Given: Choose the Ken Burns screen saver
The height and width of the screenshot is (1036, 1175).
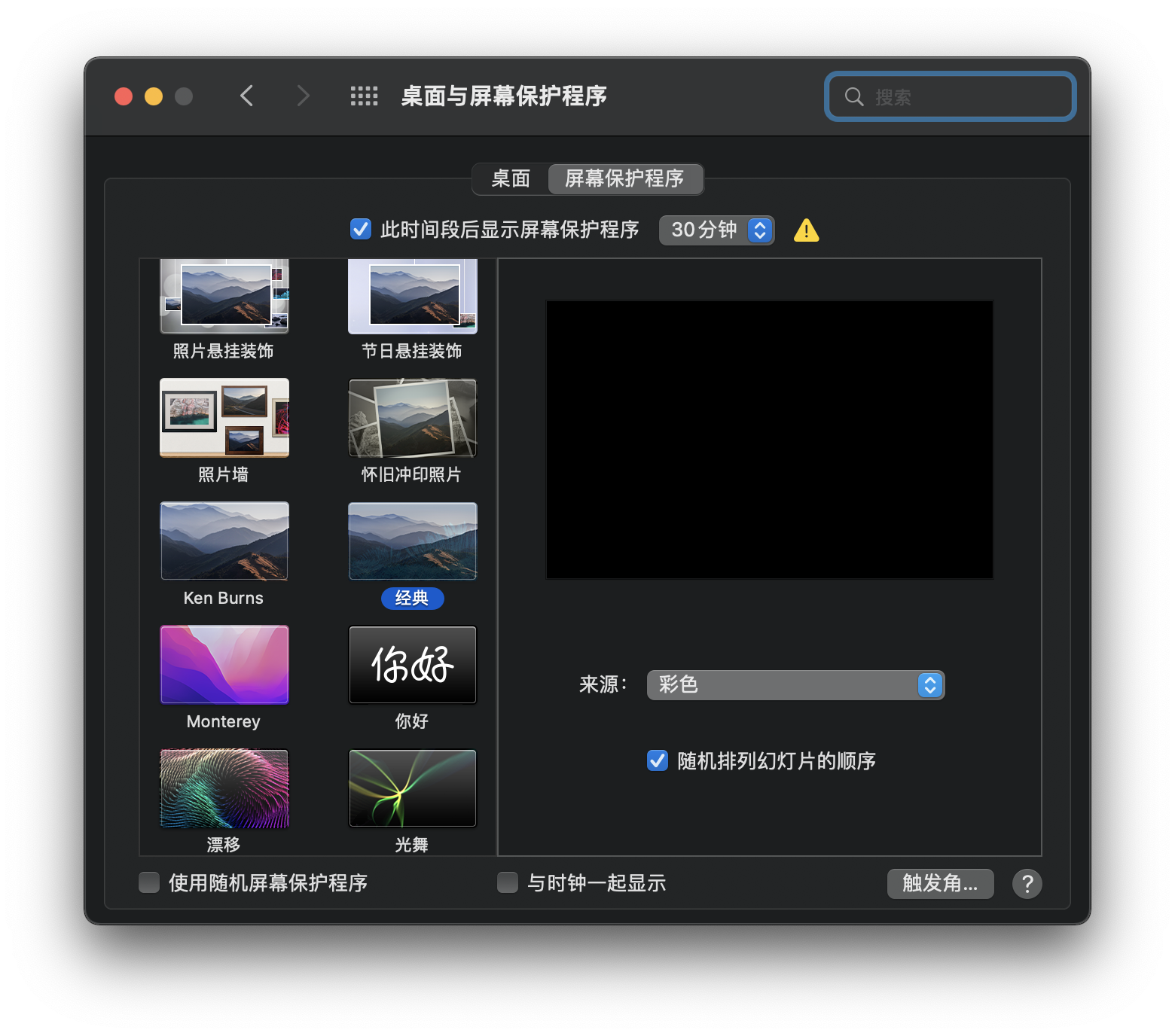Looking at the screenshot, I should click(224, 541).
